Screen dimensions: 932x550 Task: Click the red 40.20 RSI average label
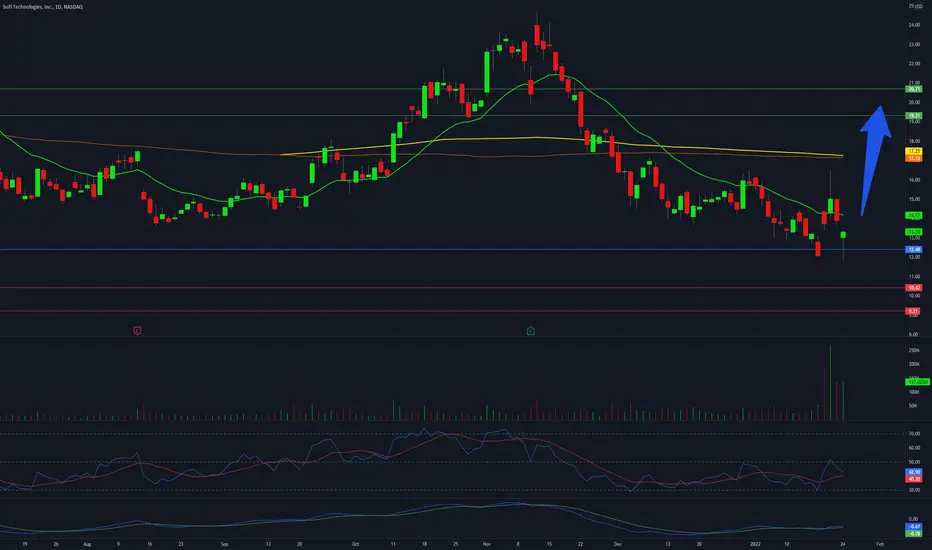pos(914,479)
